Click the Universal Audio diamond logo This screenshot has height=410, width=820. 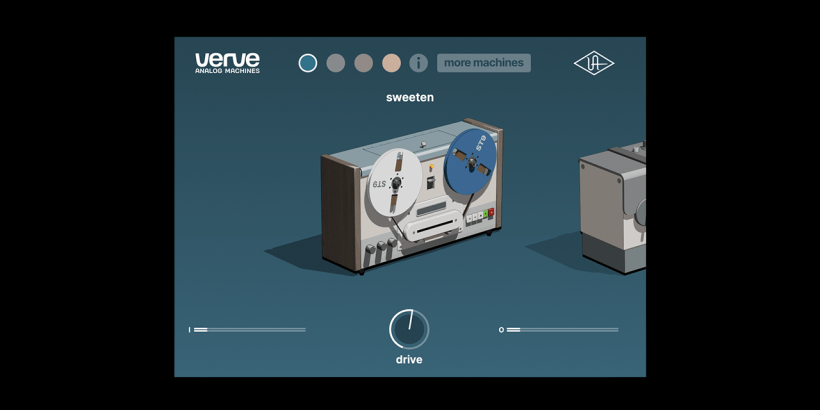594,63
